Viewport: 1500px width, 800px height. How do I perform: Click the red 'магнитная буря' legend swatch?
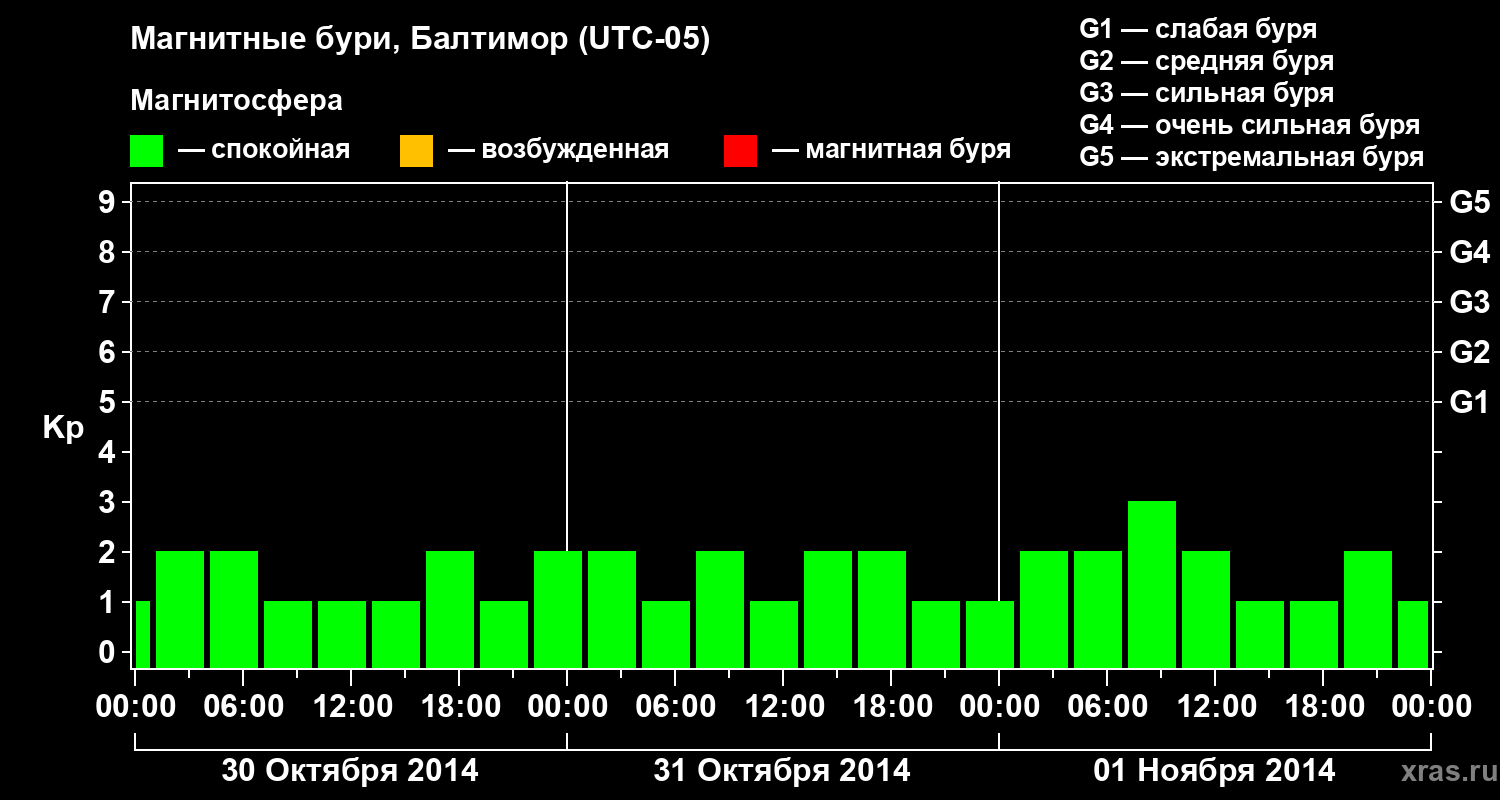tap(740, 151)
